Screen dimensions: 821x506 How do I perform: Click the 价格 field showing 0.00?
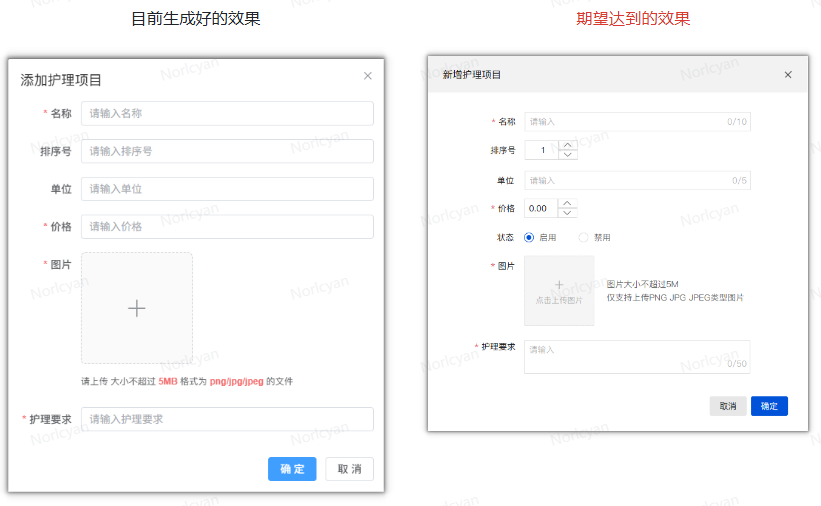tap(541, 208)
